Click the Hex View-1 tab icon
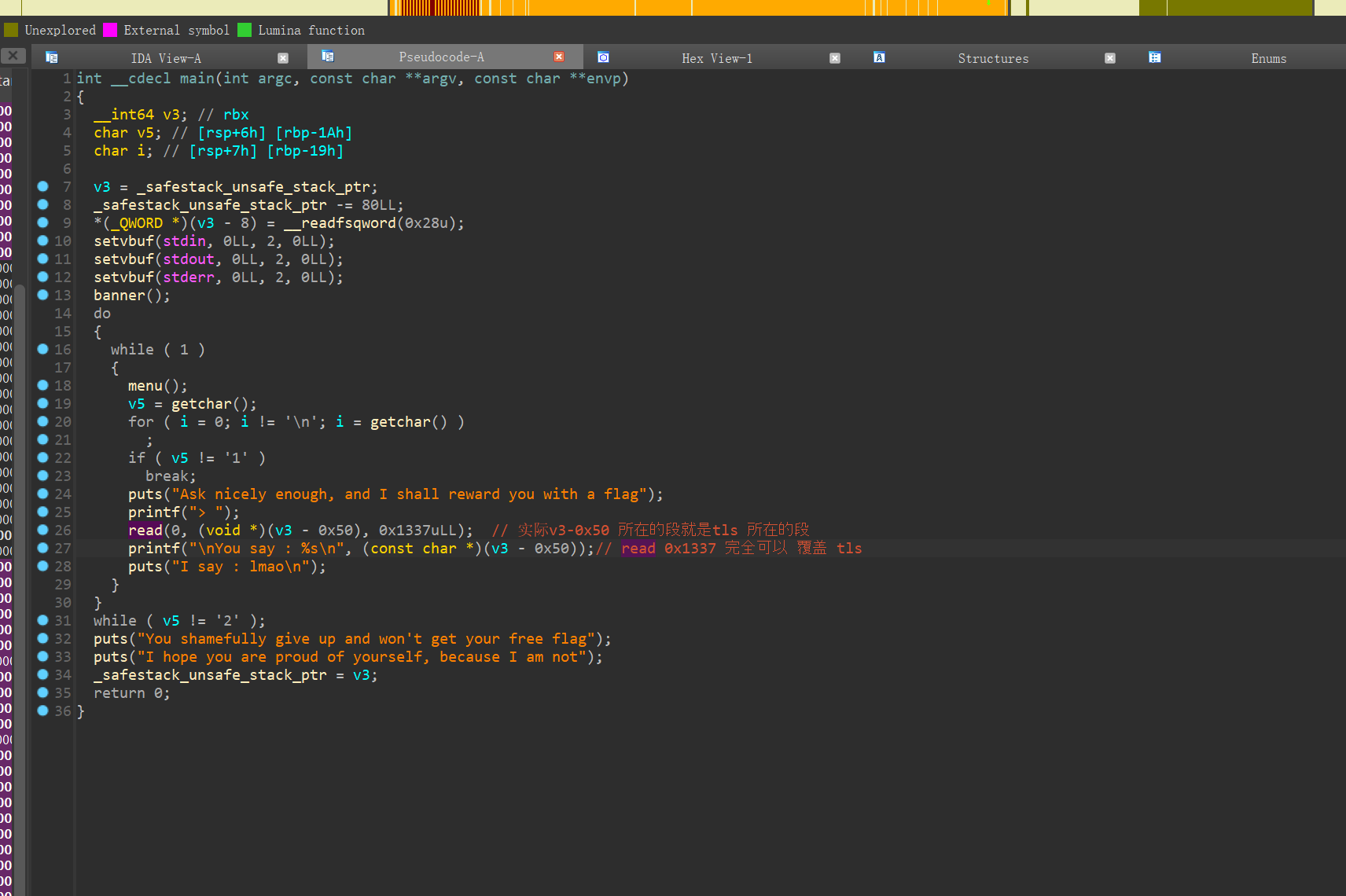 603,57
